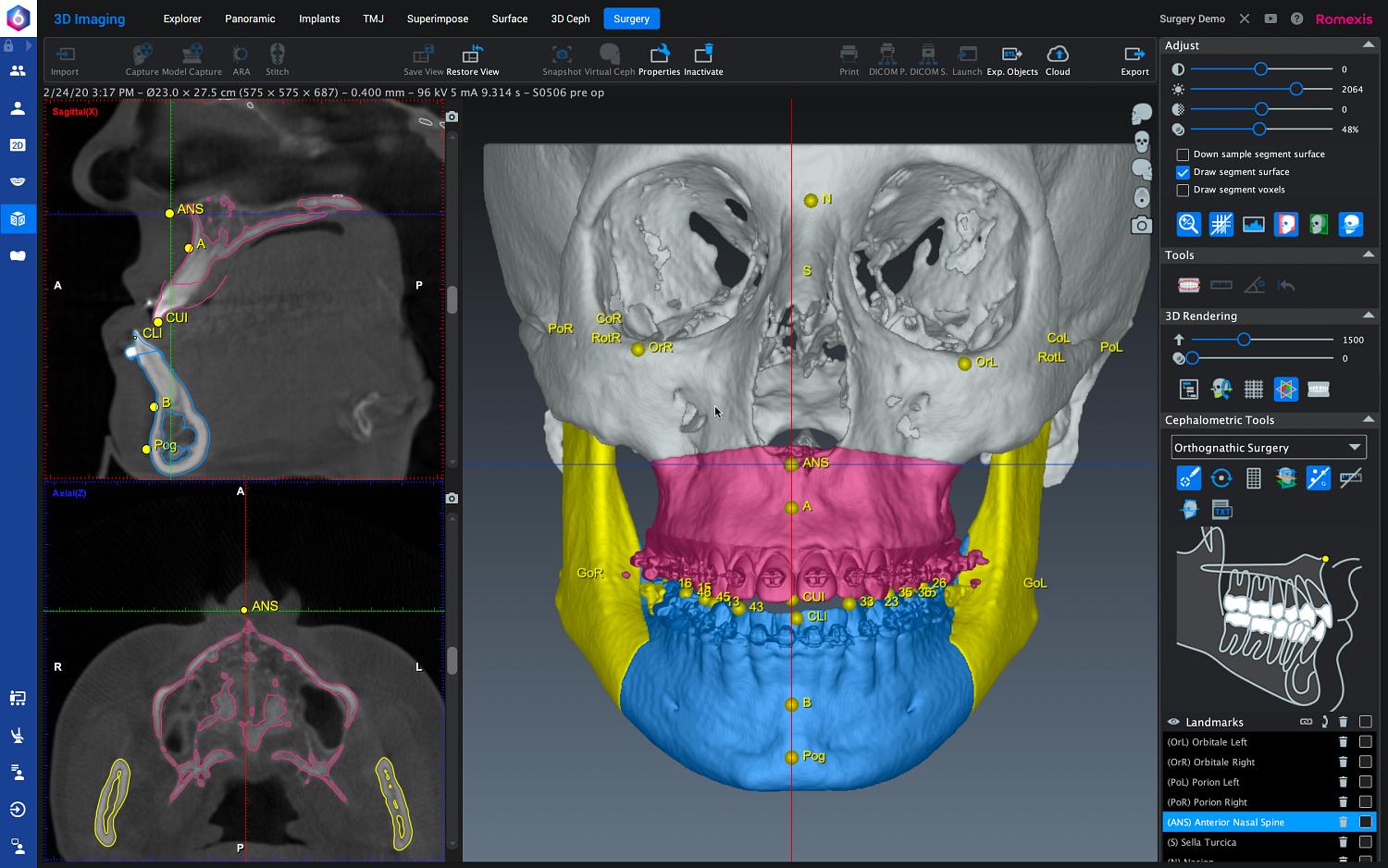
Task: Delete the Orbitale Left landmark
Action: pos(1343,742)
